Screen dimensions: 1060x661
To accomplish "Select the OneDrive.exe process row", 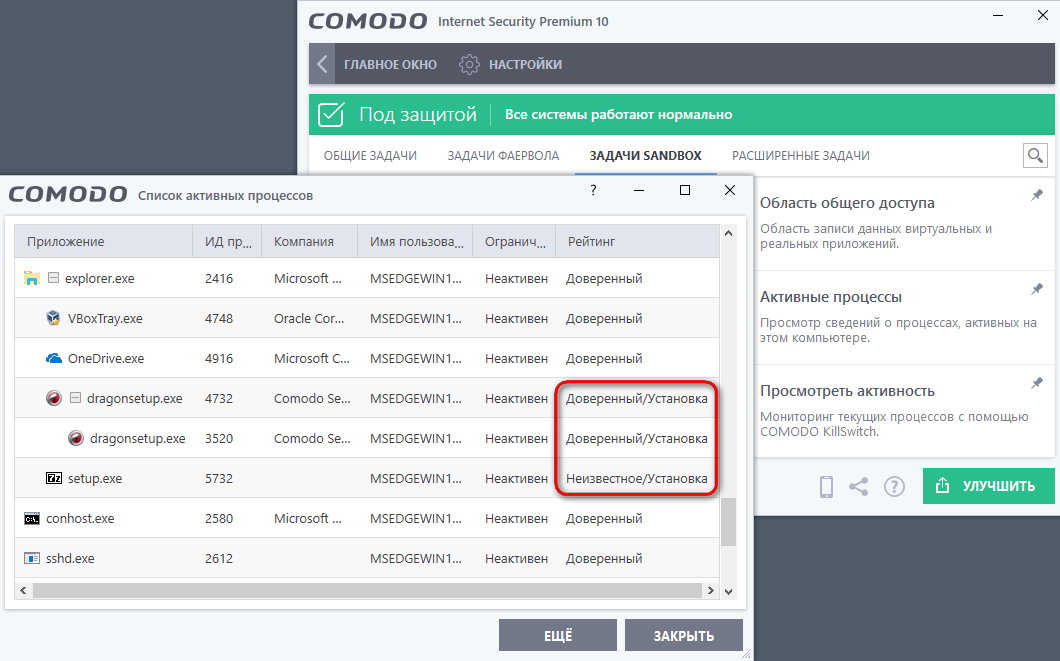I will click(x=366, y=358).
